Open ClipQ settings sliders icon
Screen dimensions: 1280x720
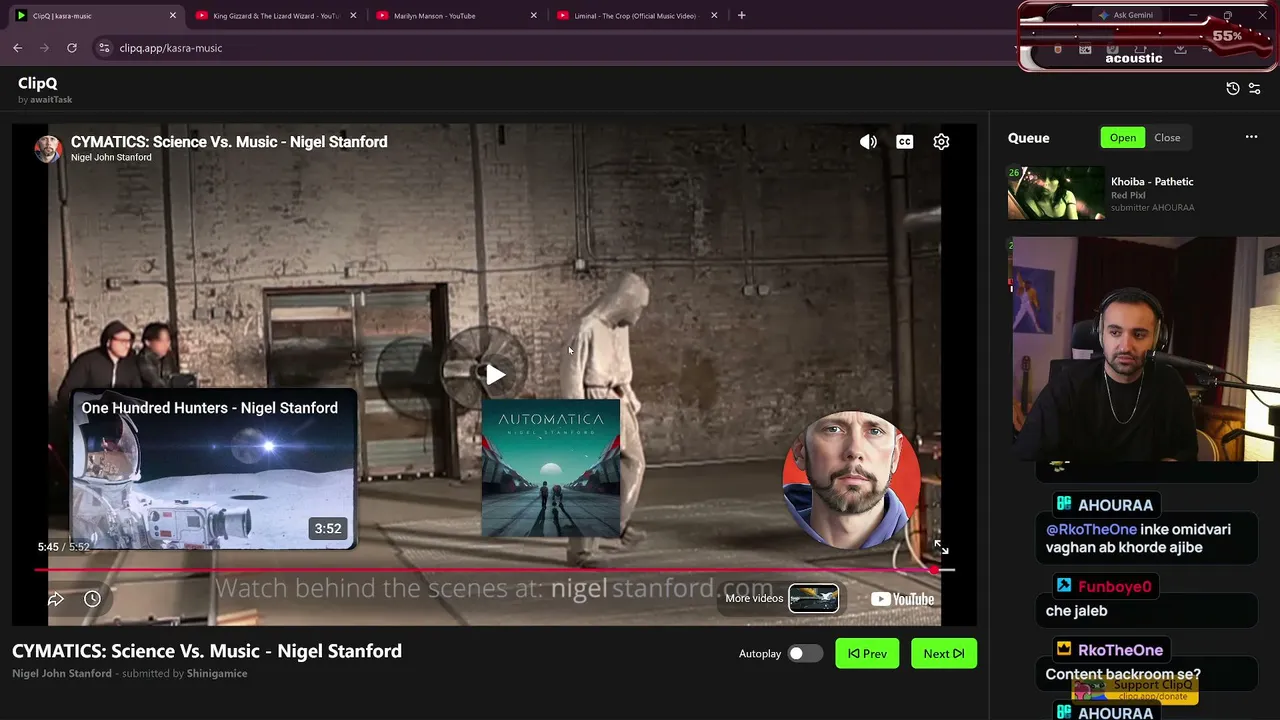1255,89
